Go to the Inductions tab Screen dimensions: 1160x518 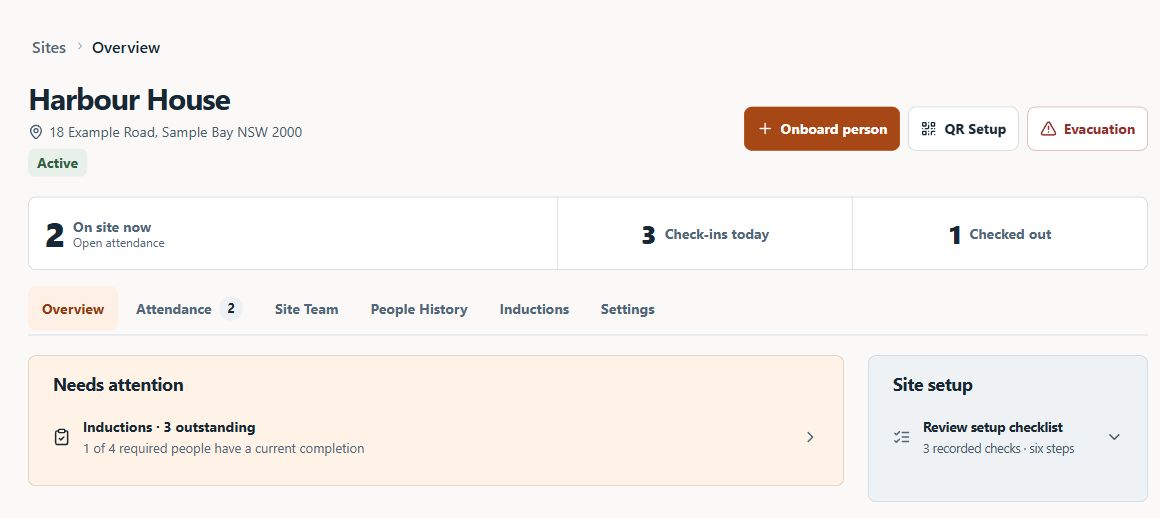(534, 309)
